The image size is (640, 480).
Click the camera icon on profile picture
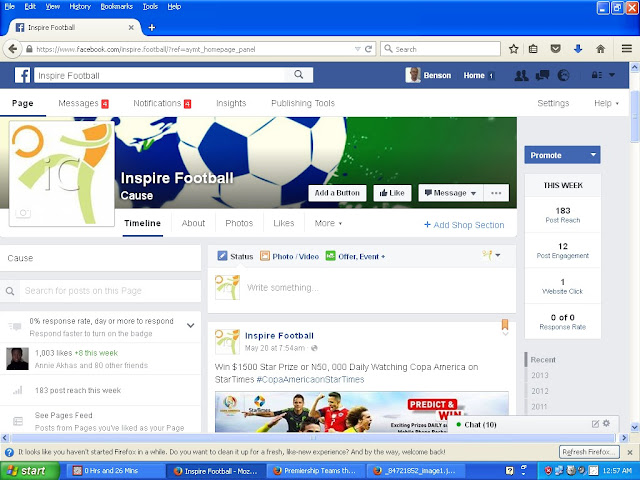click(23, 213)
